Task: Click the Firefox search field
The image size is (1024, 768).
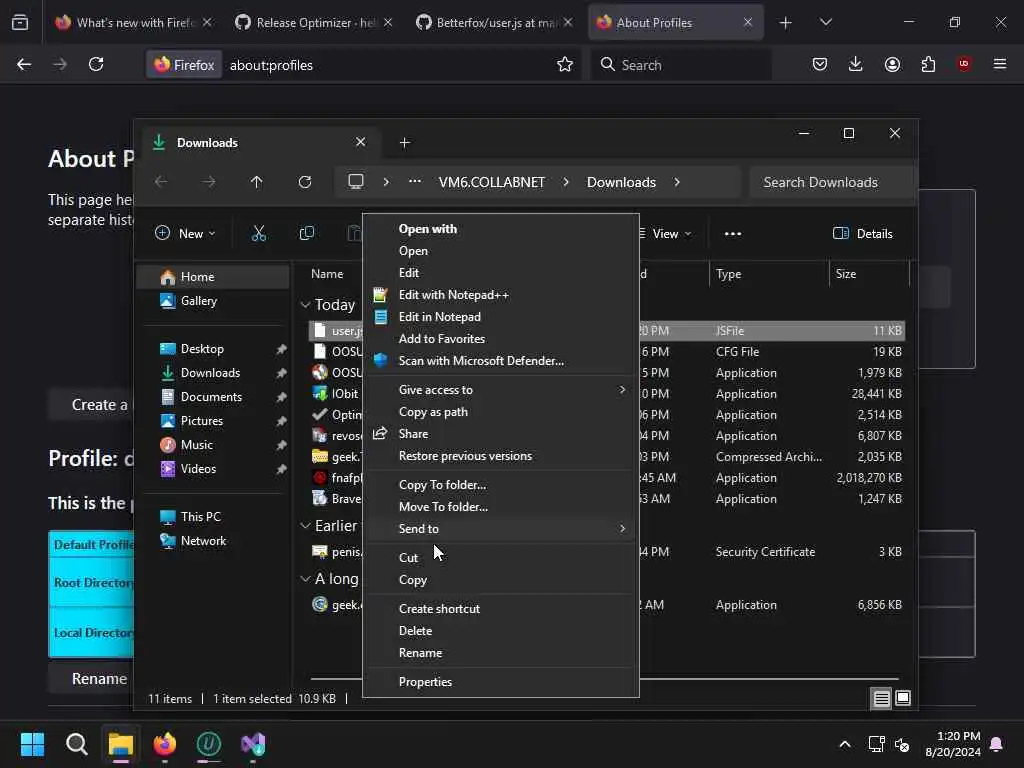Action: (681, 65)
